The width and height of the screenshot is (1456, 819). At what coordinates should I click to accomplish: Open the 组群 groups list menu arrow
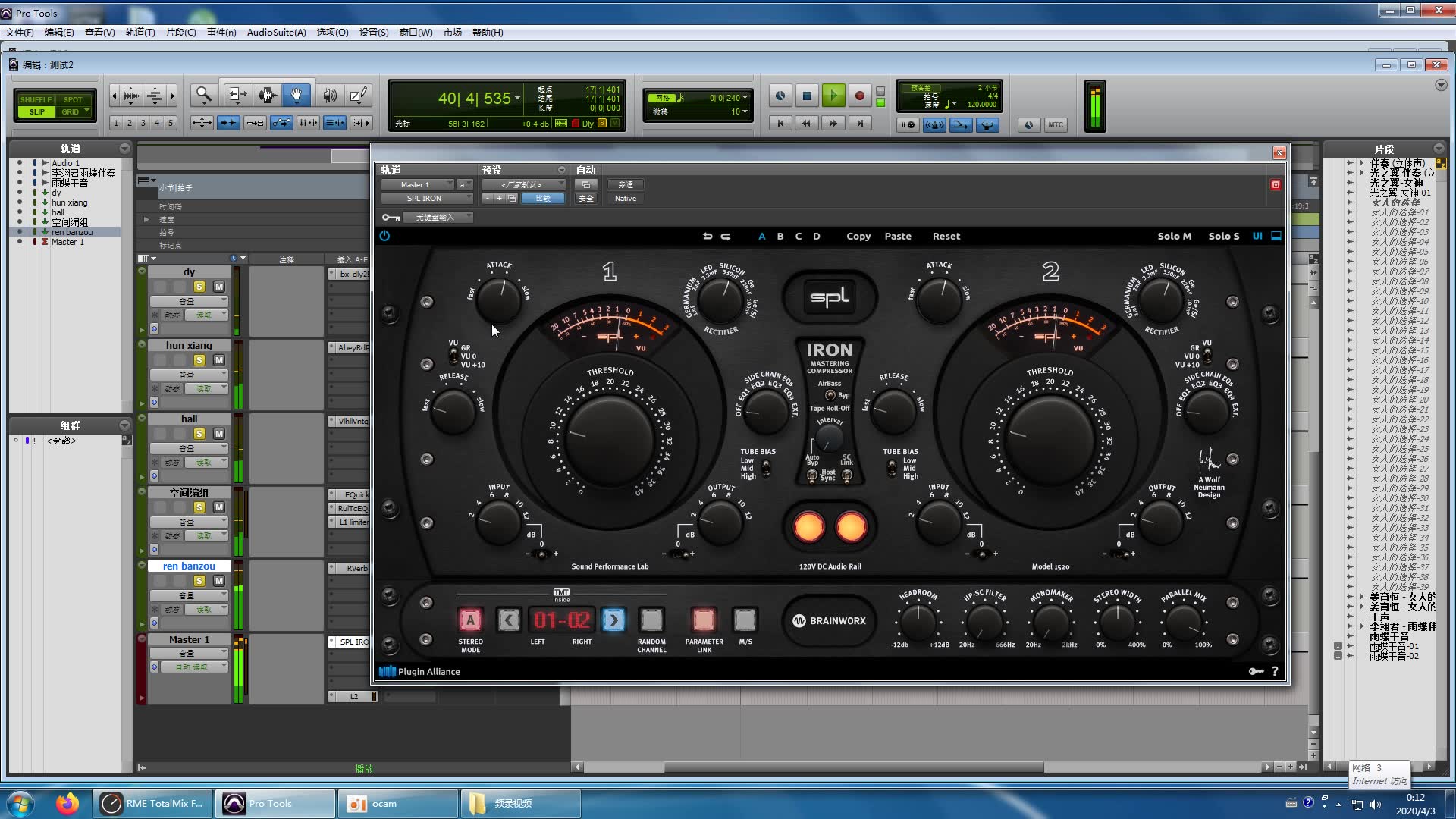(x=124, y=425)
